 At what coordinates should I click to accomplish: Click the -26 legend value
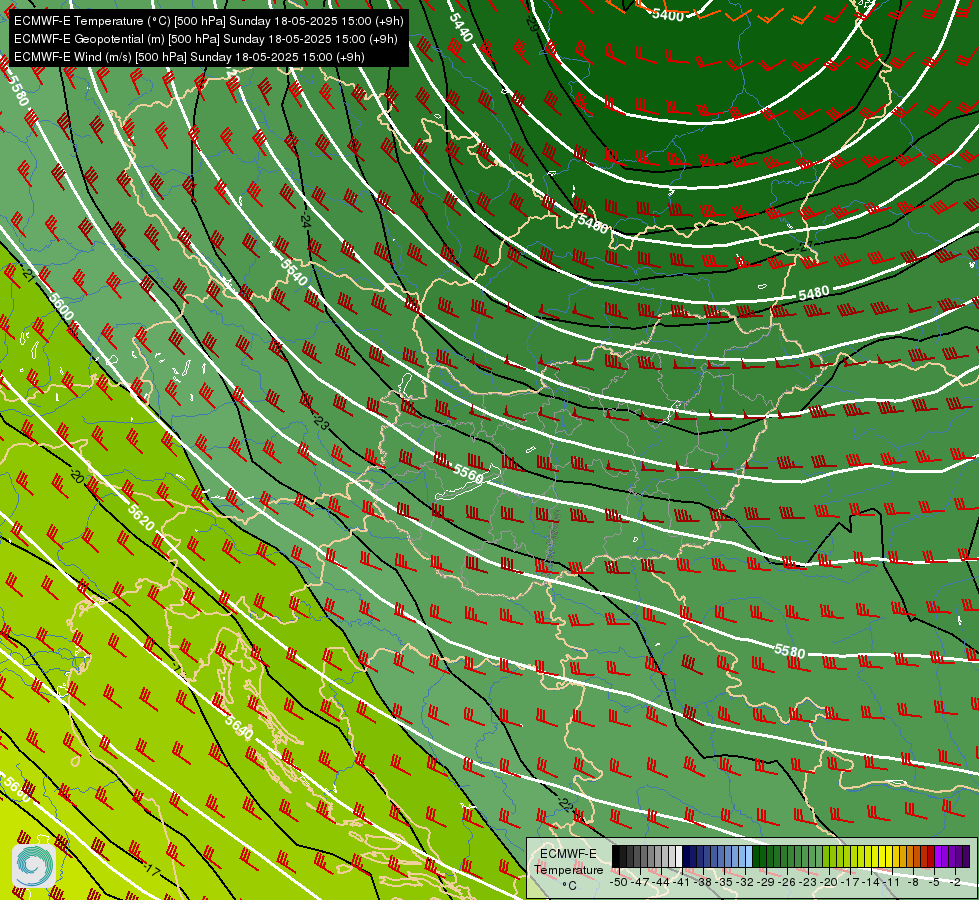tap(789, 882)
